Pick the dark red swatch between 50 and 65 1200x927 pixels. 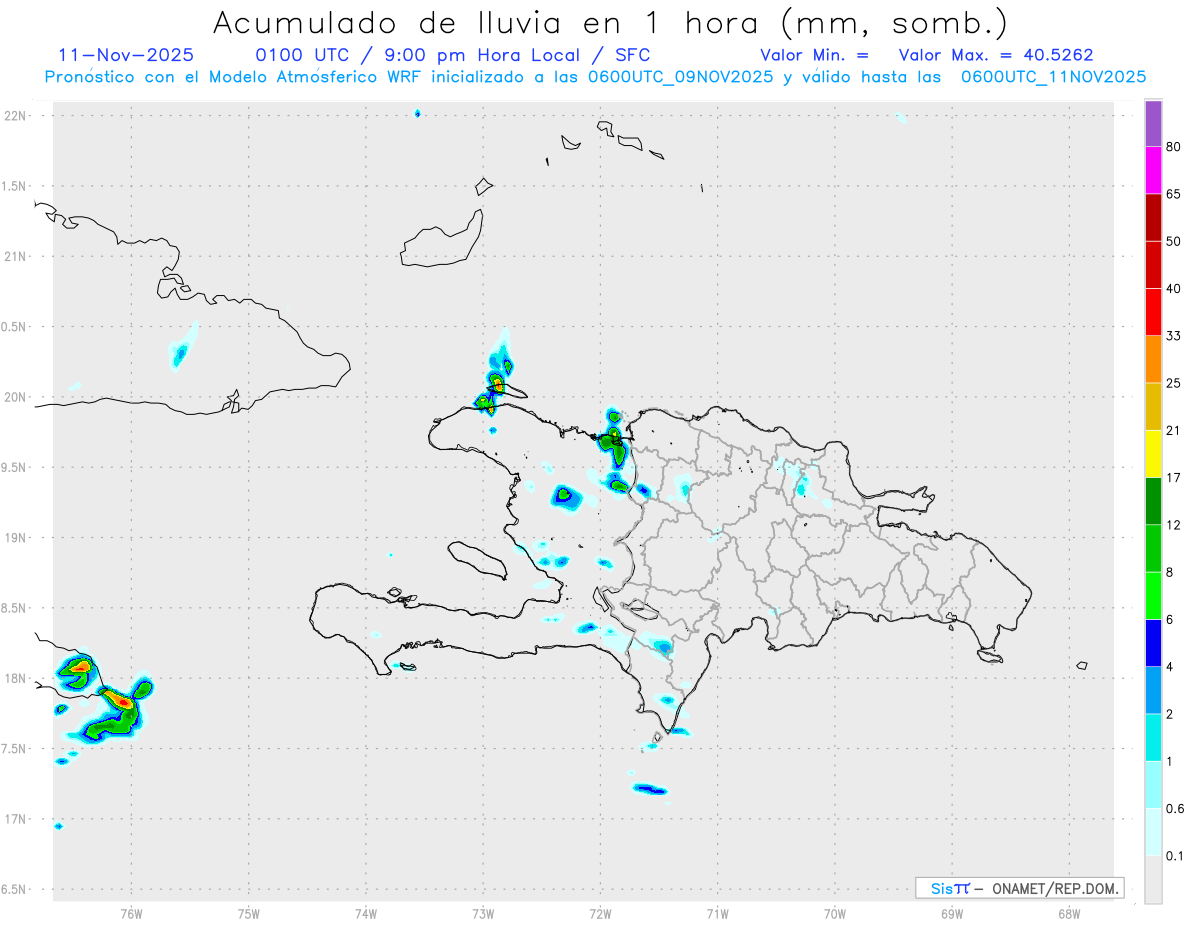1153,217
